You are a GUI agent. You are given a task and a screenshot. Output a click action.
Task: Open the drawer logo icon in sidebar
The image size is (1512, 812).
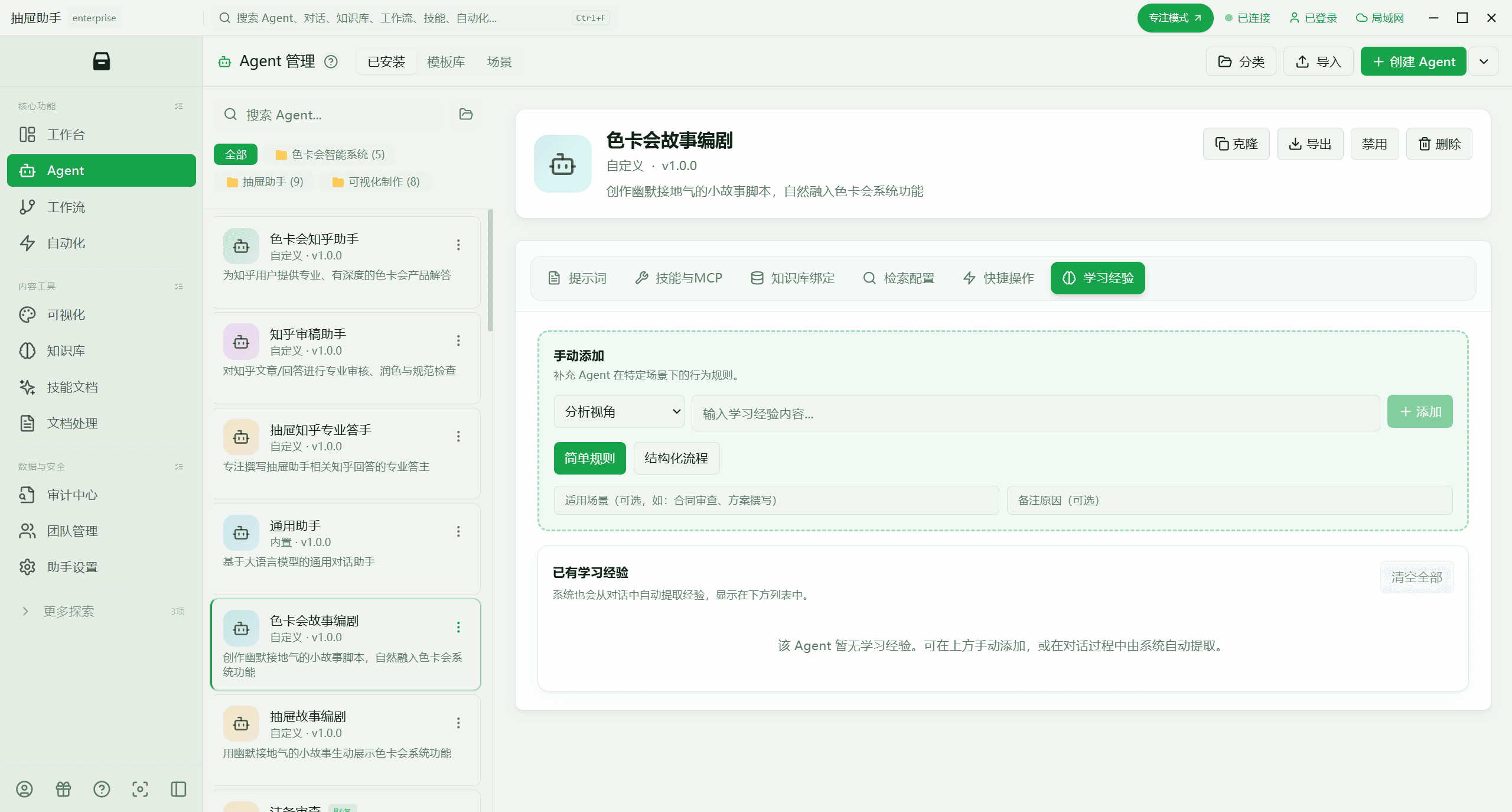(102, 61)
